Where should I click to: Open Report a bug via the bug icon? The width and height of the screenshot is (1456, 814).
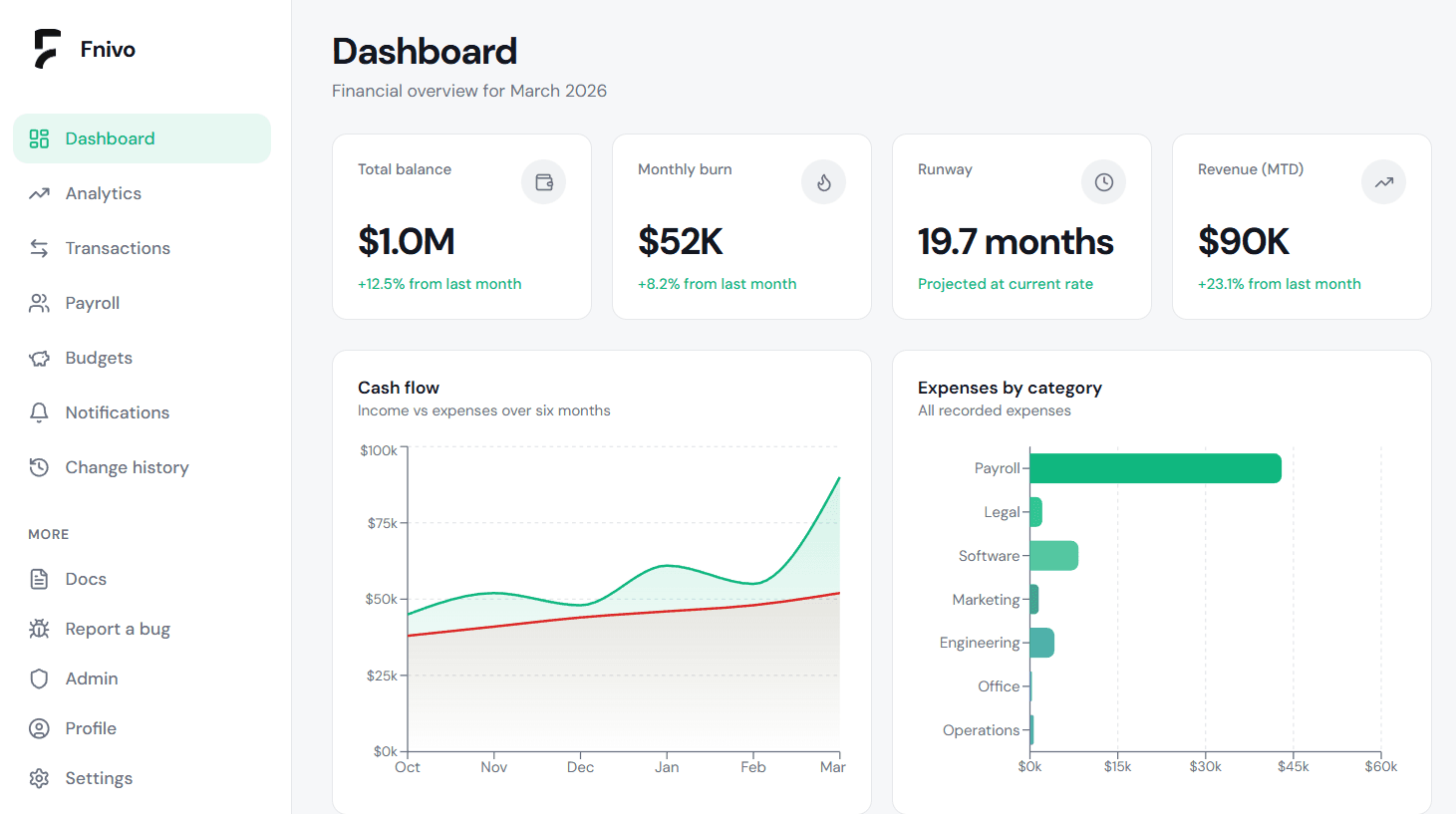point(39,629)
